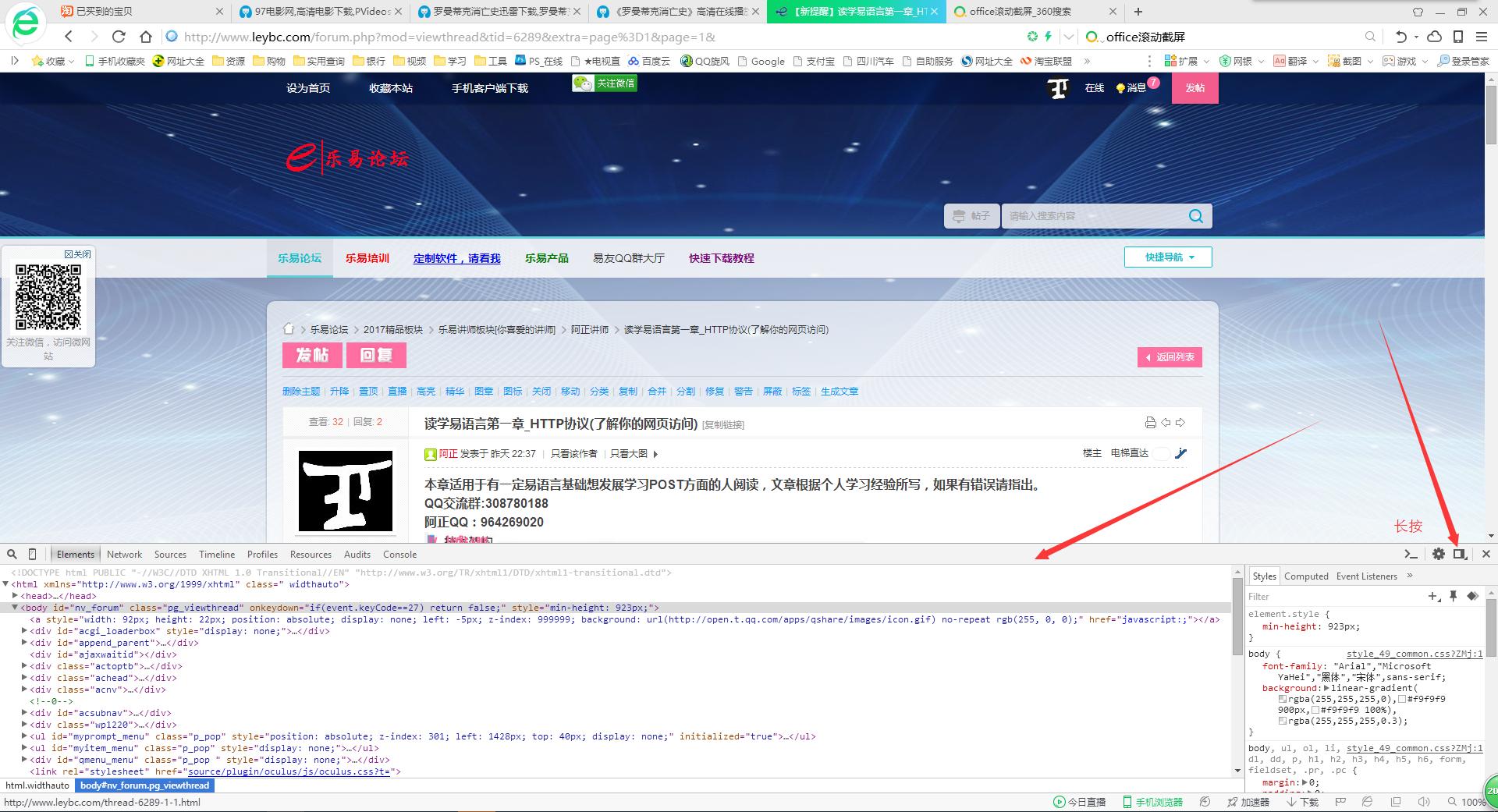Viewport: 1498px width, 812px height.
Task: Click the 截图 screenshot toolbar icon
Action: tap(1348, 60)
